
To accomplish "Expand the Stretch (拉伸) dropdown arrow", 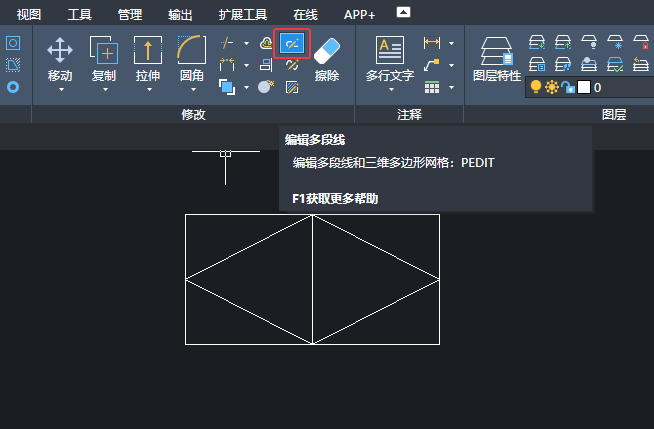I will tap(149, 90).
